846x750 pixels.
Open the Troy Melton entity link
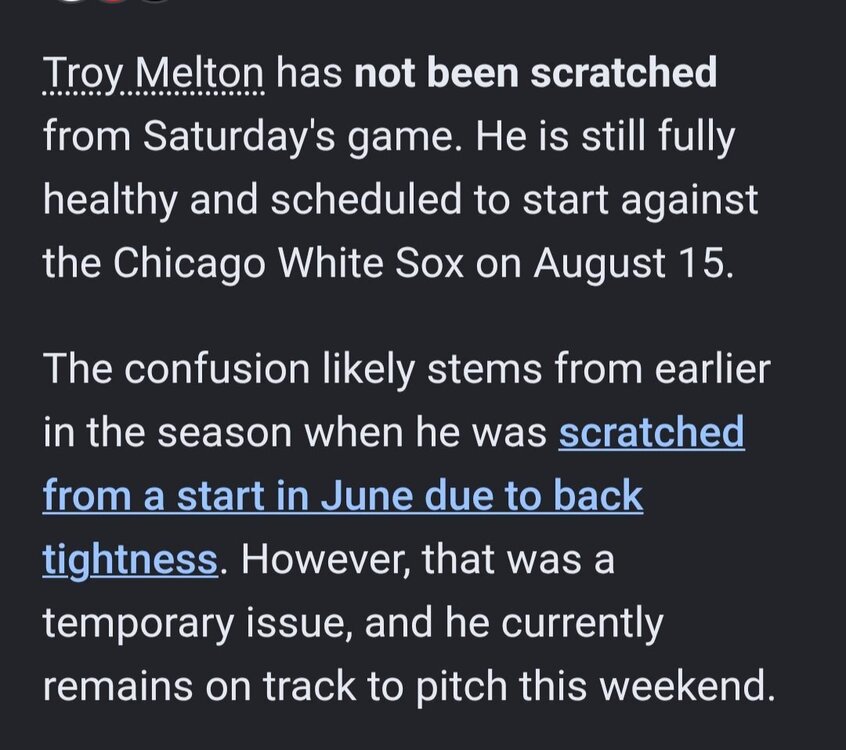click(153, 73)
